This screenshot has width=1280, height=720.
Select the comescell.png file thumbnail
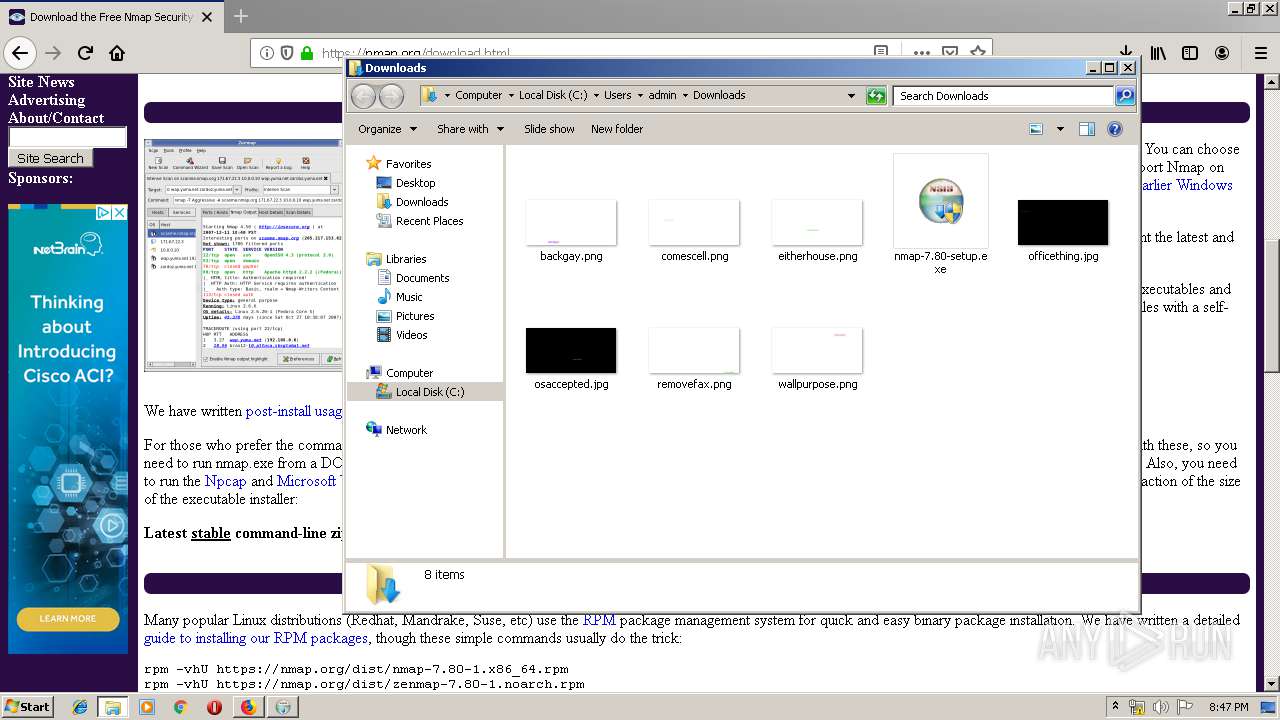[694, 222]
